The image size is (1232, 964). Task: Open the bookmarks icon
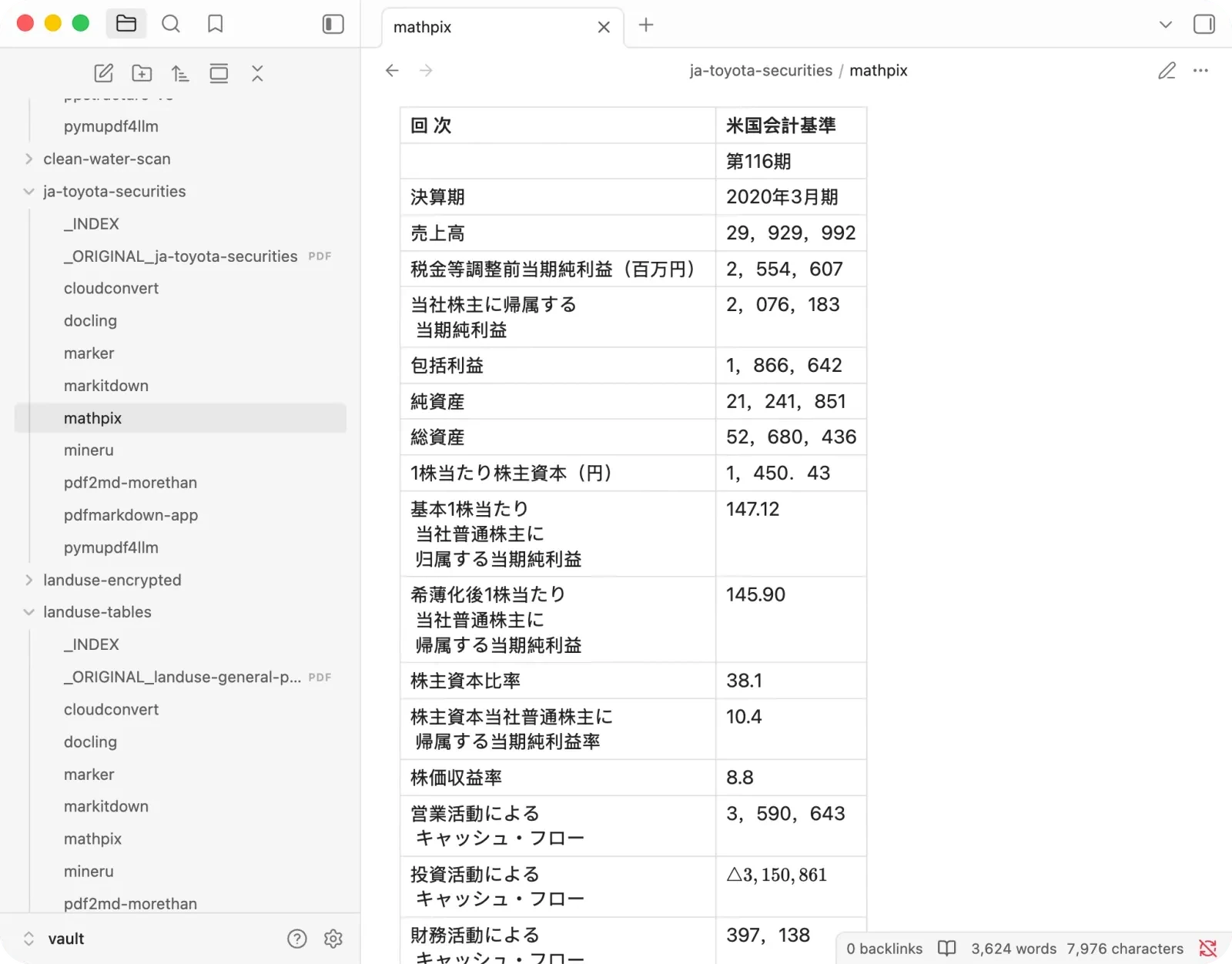tap(216, 24)
